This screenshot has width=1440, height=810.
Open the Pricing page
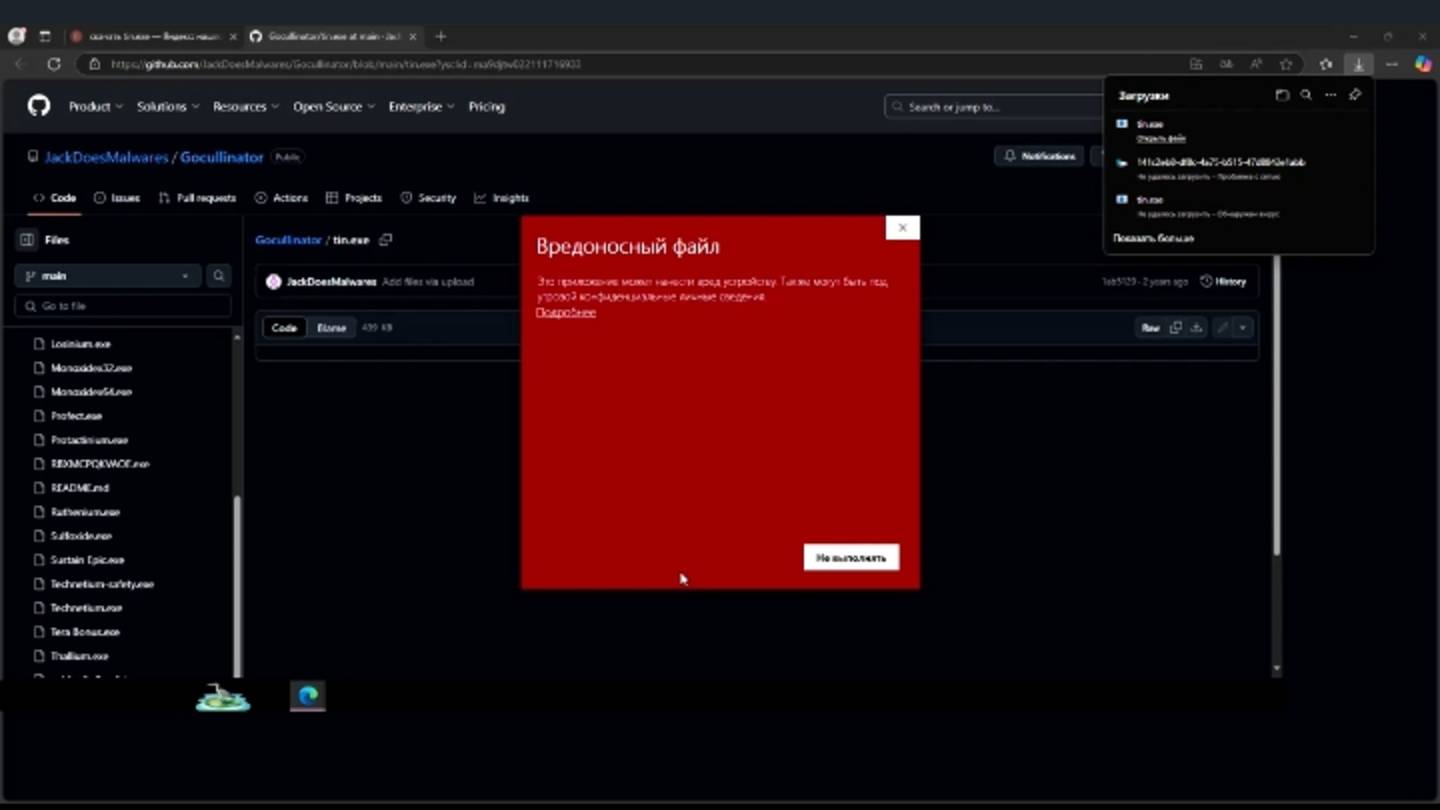(x=487, y=106)
